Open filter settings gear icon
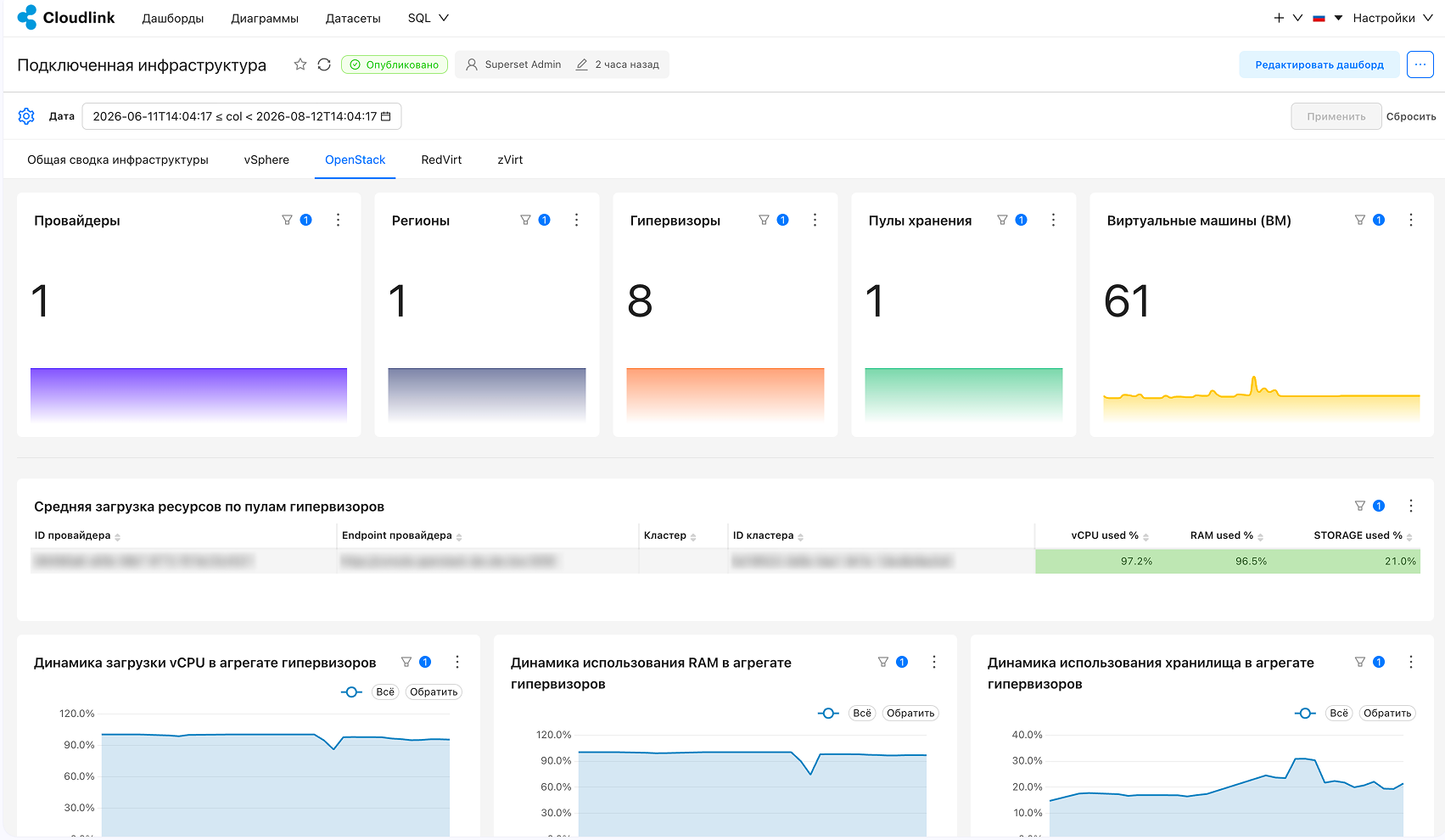Viewport: 1445px width, 840px height. [26, 116]
